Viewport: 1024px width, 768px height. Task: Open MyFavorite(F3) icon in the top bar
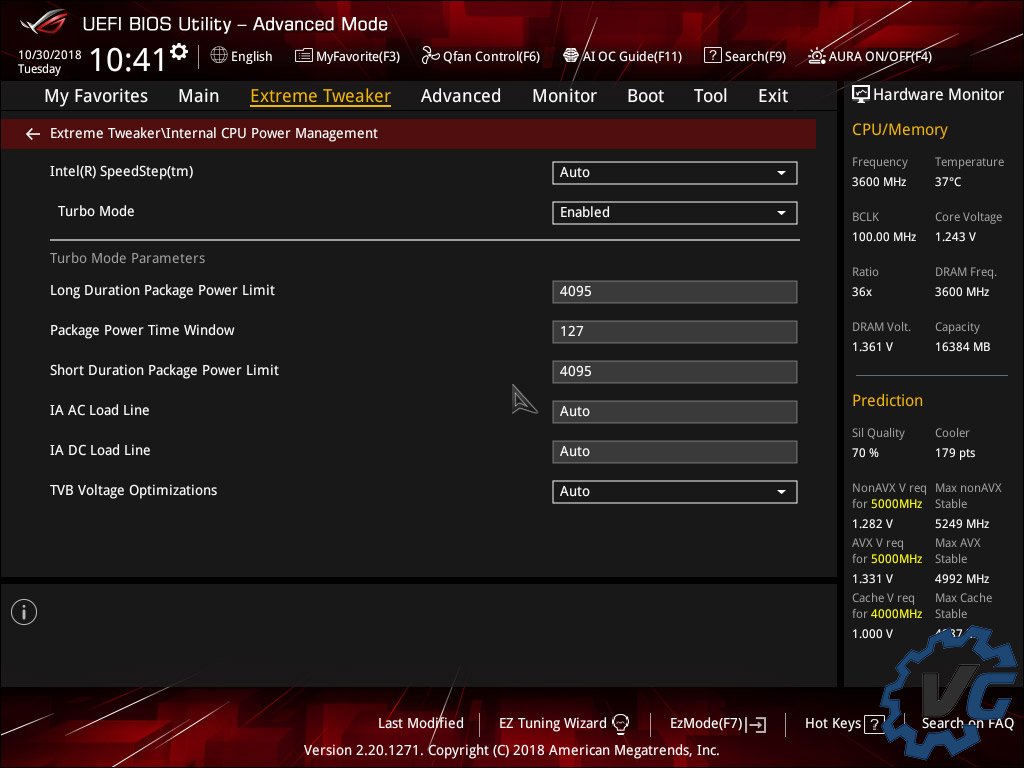(304, 56)
